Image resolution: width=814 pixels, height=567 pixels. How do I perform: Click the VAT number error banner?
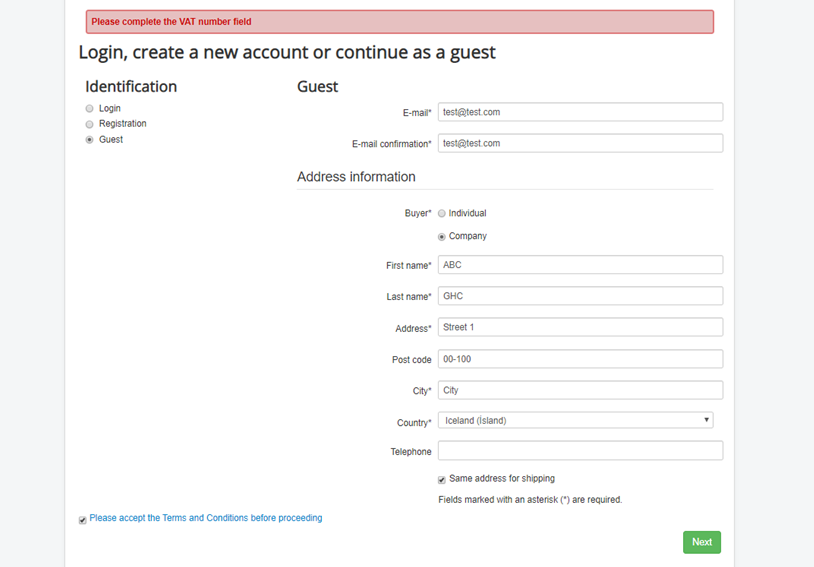(x=400, y=22)
